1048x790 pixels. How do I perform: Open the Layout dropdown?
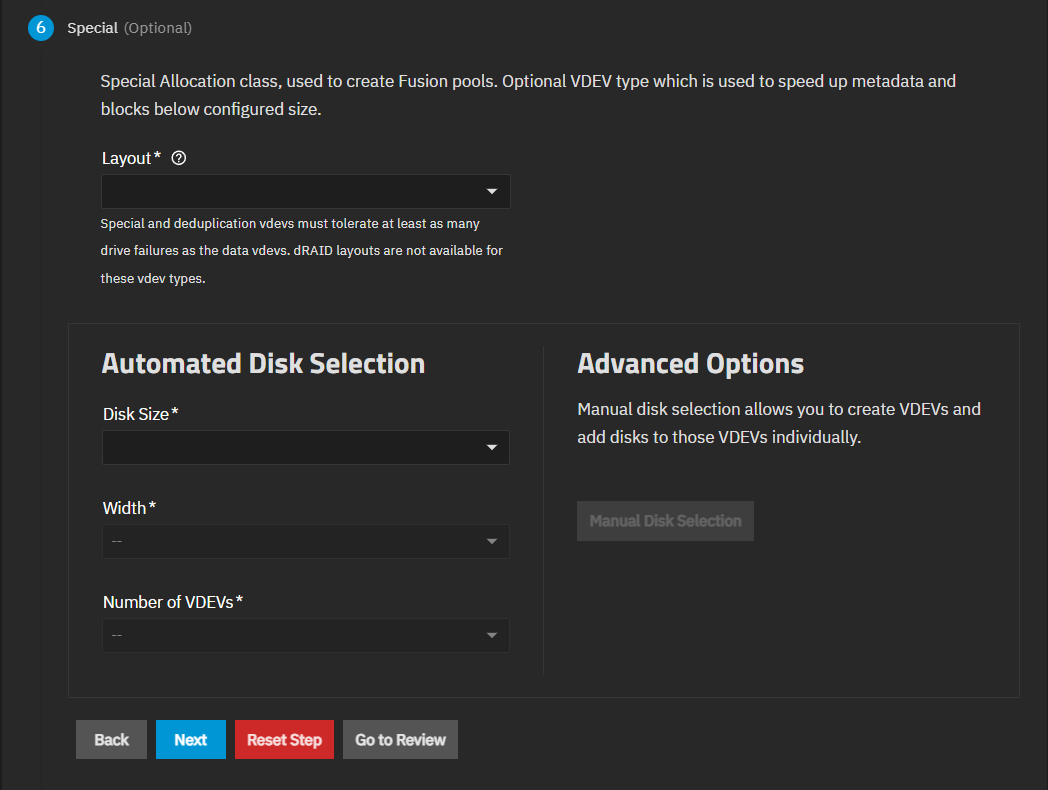pyautogui.click(x=305, y=192)
